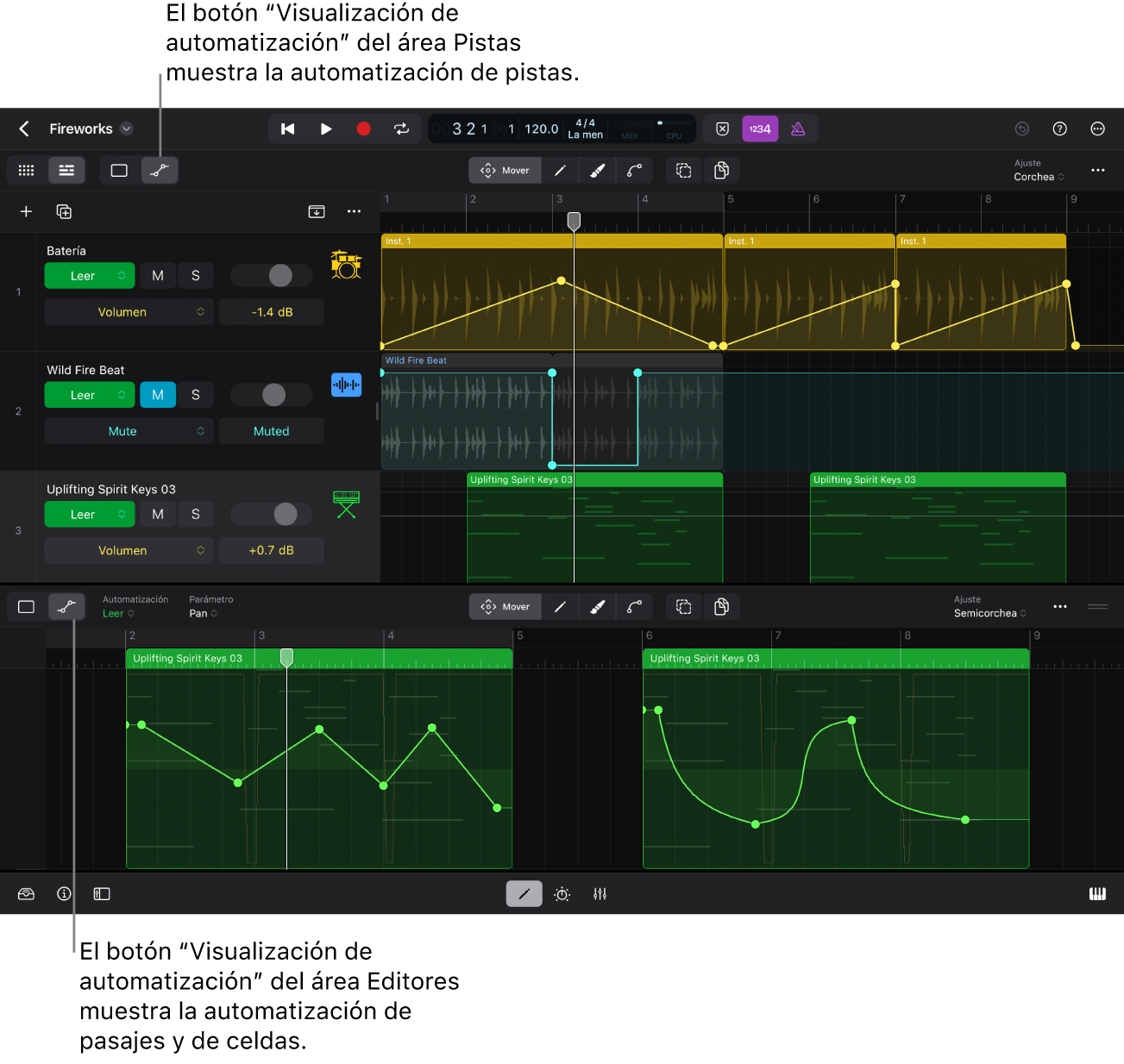Image resolution: width=1124 pixels, height=1064 pixels.
Task: Open Wild Fire Beat Leer mode menu
Action: click(x=90, y=395)
